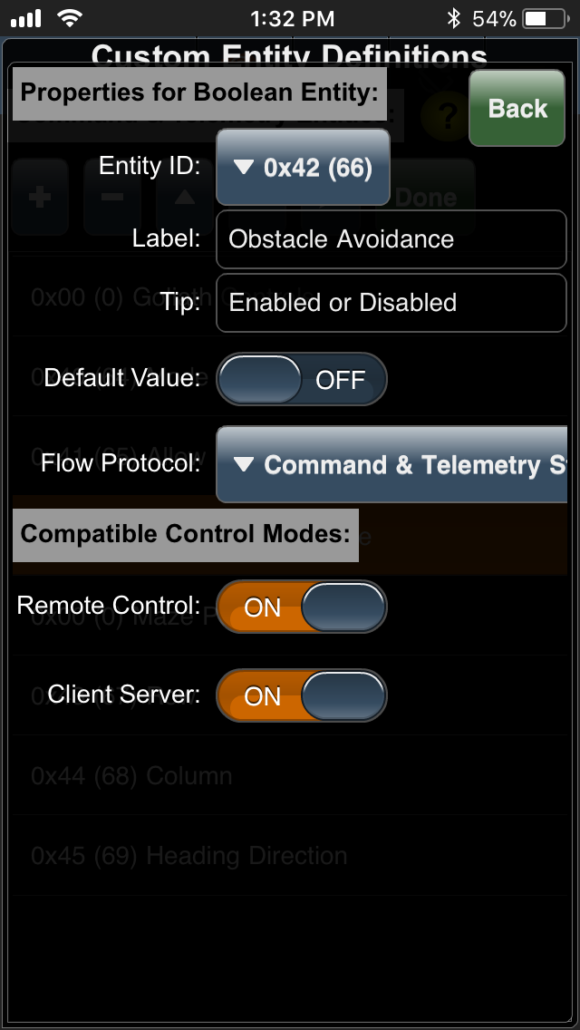Disable the Remote Control switch
Screen dimensions: 580x1030
[301, 607]
